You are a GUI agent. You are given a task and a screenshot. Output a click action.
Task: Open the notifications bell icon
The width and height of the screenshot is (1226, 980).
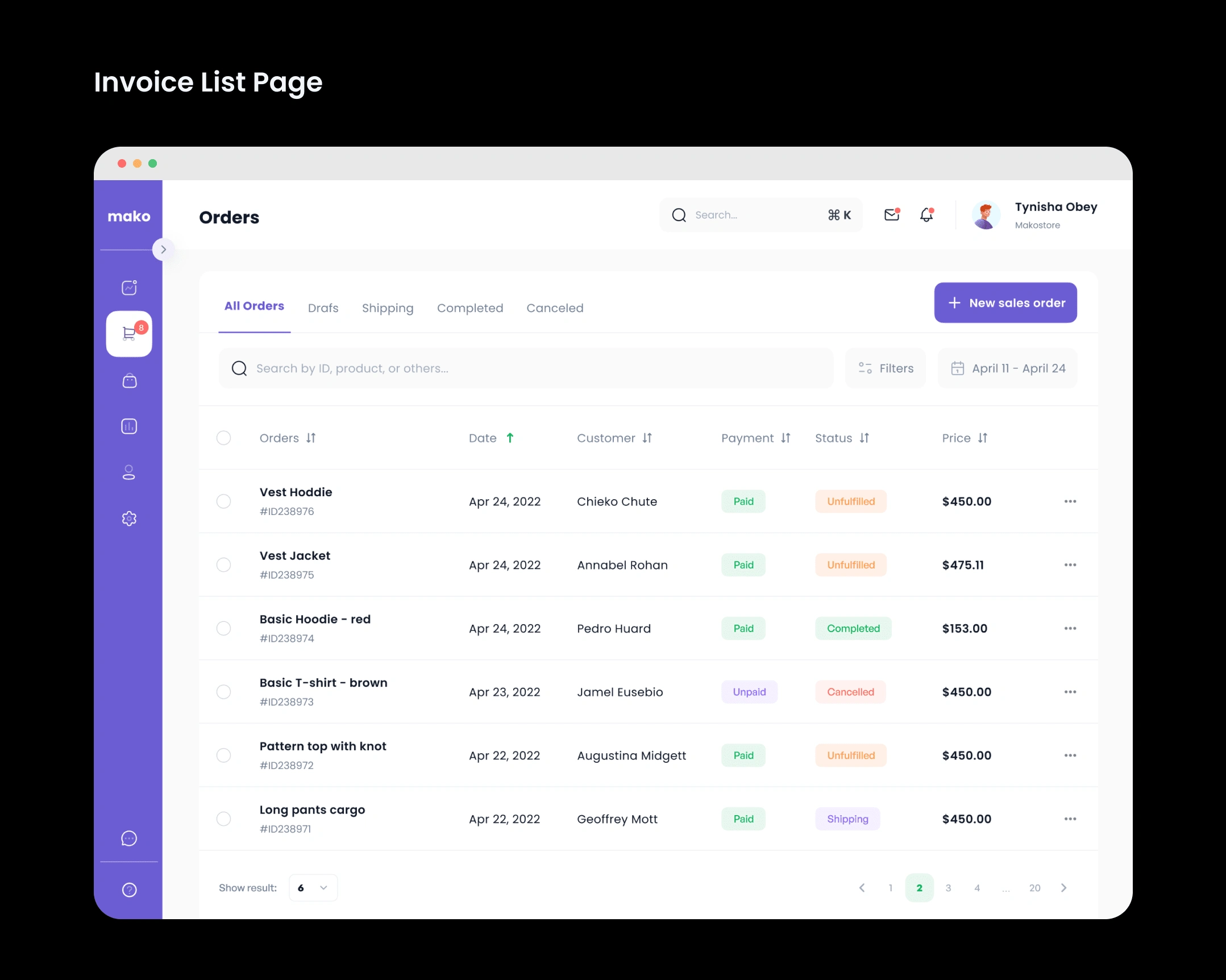tap(927, 214)
